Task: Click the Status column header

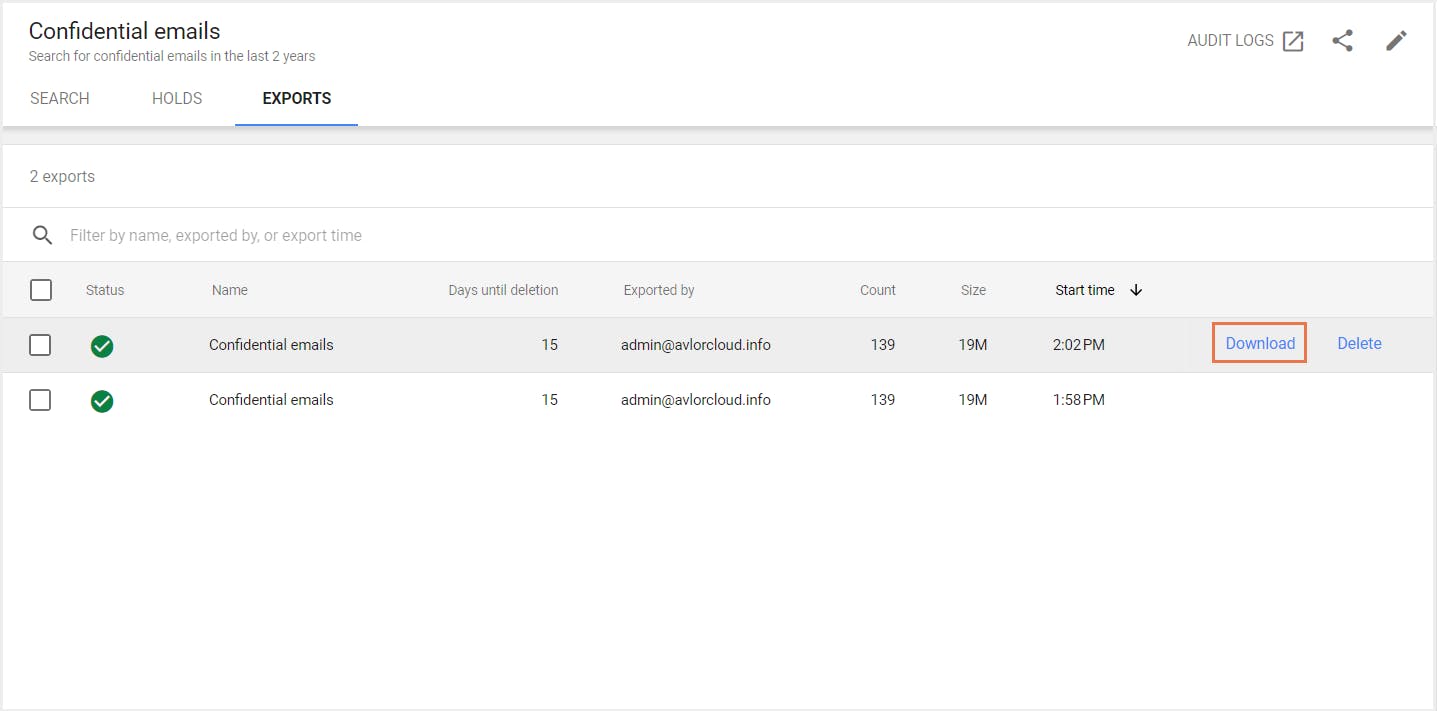Action: point(105,290)
